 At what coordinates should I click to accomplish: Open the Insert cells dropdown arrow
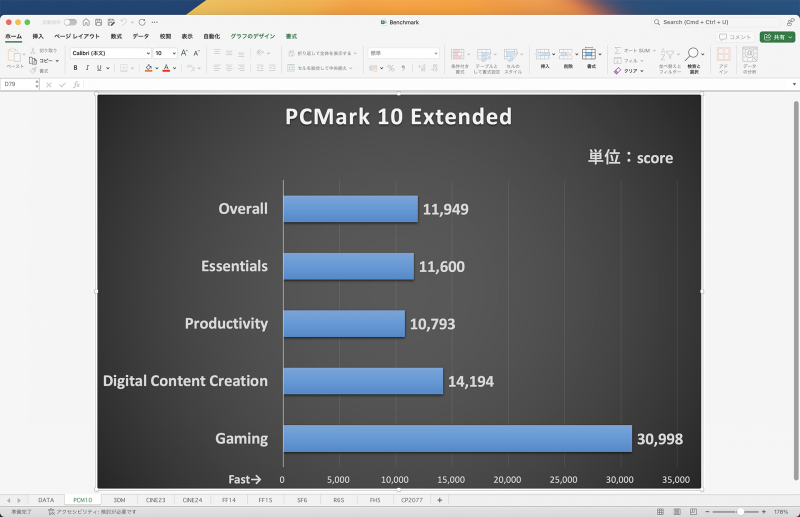click(x=554, y=54)
